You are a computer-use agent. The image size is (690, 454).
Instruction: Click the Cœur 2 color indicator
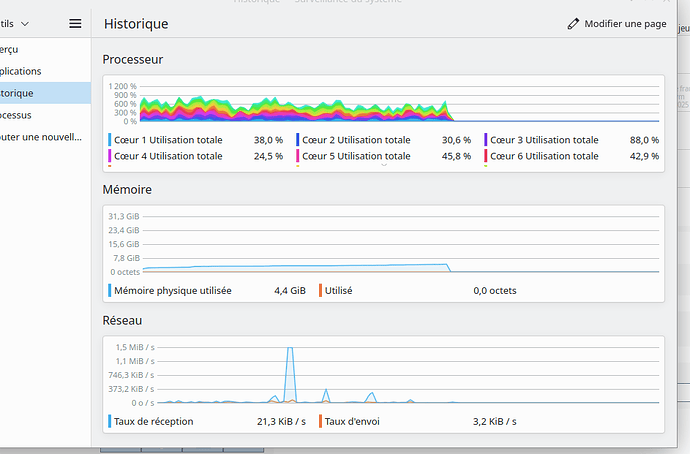point(297,140)
